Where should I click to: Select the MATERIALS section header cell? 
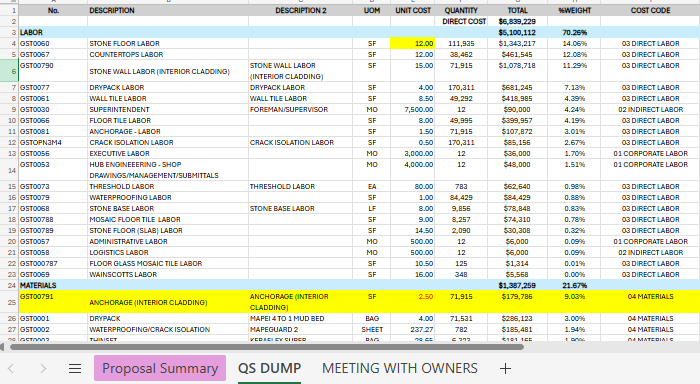pos(53,285)
